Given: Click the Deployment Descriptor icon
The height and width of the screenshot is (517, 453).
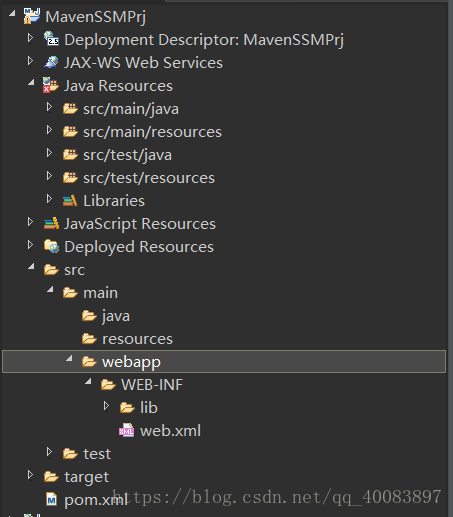Looking at the screenshot, I should click(51, 38).
